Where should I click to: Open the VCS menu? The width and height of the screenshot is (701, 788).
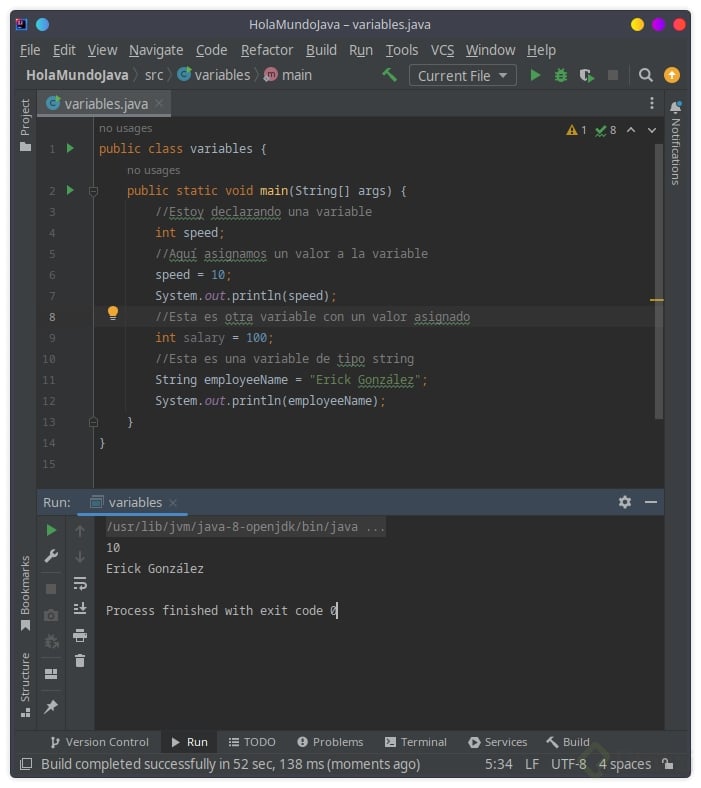[442, 50]
